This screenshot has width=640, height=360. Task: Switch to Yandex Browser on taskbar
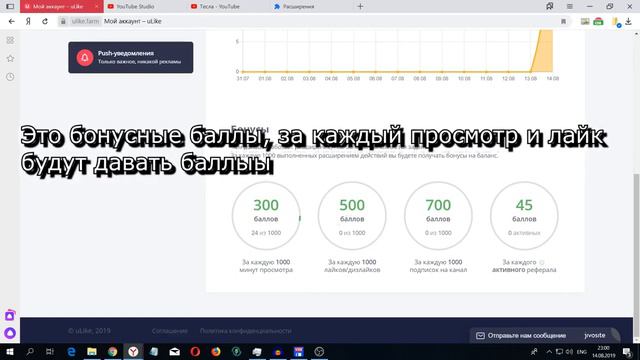pos(133,351)
